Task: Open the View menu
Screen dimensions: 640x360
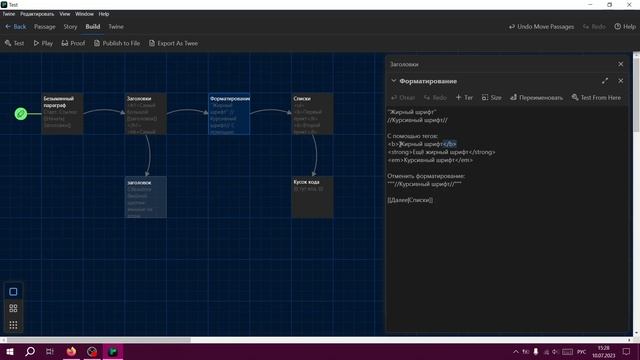Action: 64,14
